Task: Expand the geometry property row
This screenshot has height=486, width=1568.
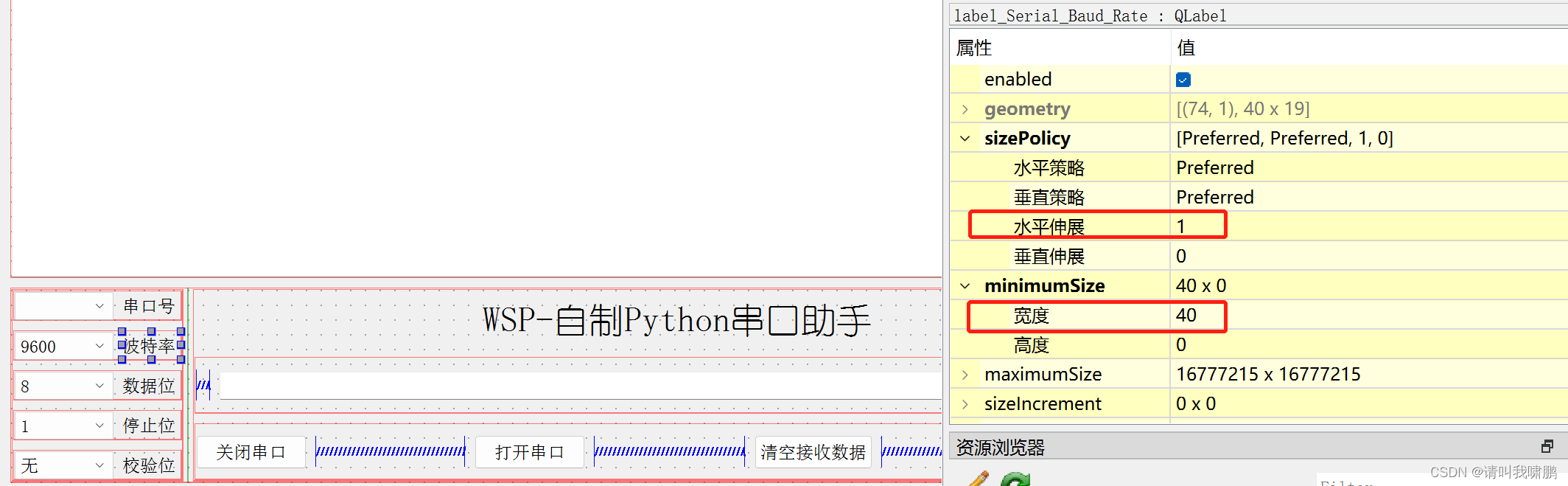Action: (x=965, y=109)
